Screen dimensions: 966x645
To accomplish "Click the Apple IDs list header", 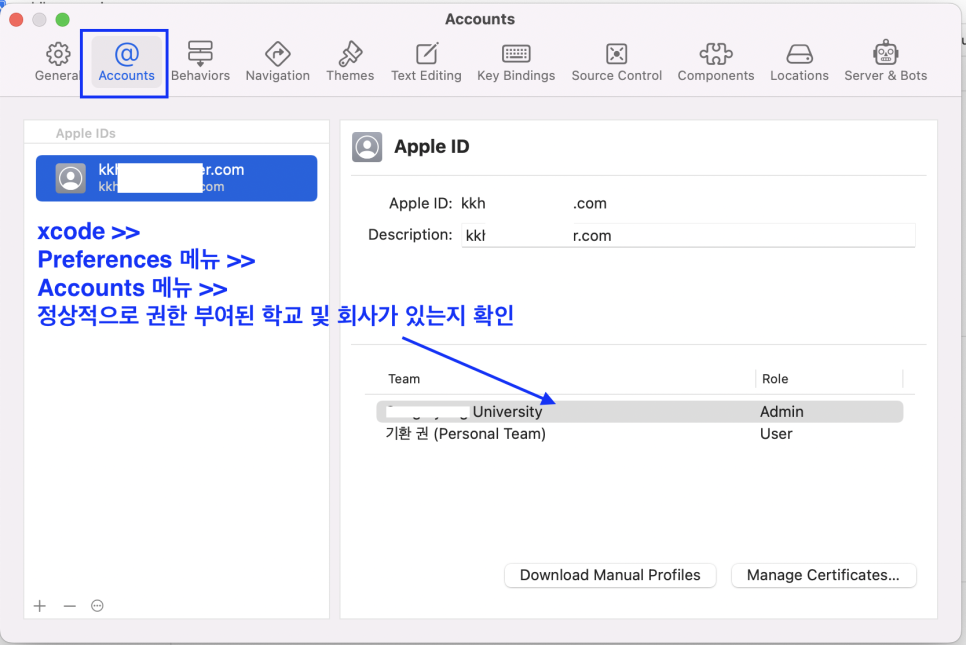I will pos(86,133).
